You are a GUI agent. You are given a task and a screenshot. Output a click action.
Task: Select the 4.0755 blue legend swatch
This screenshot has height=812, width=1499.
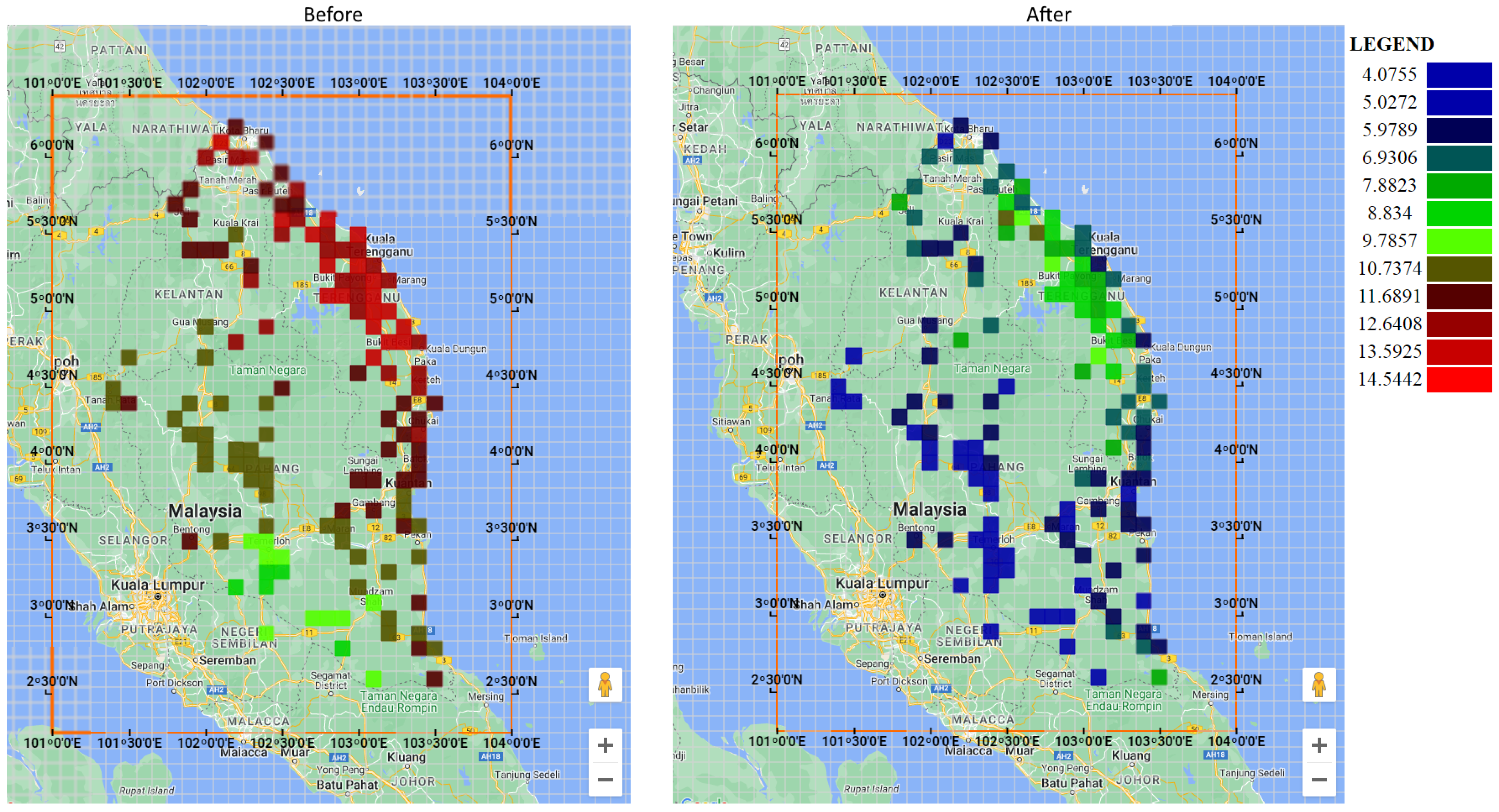1459,75
